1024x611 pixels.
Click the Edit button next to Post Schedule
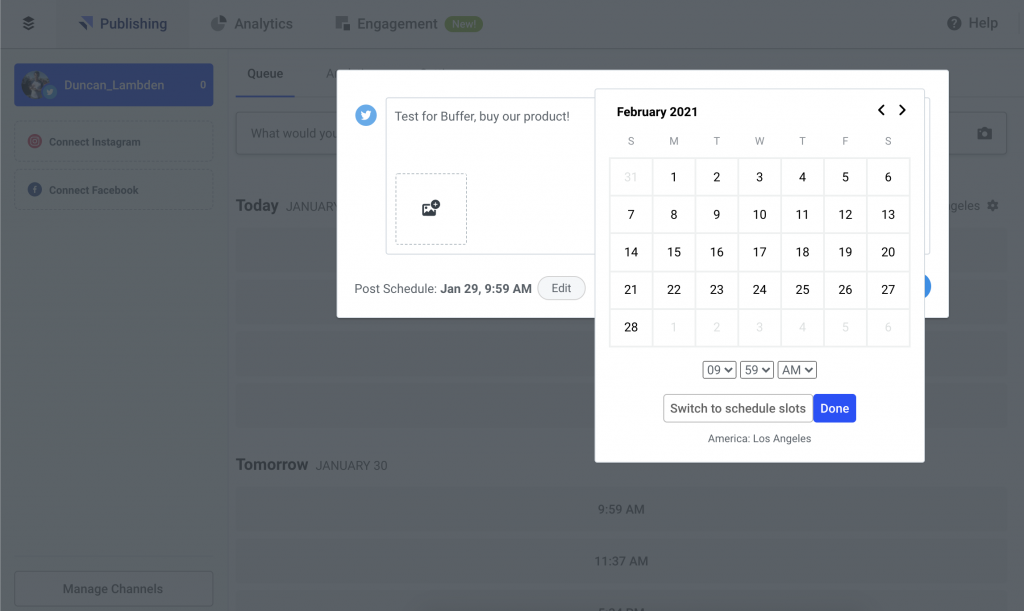[x=561, y=288]
